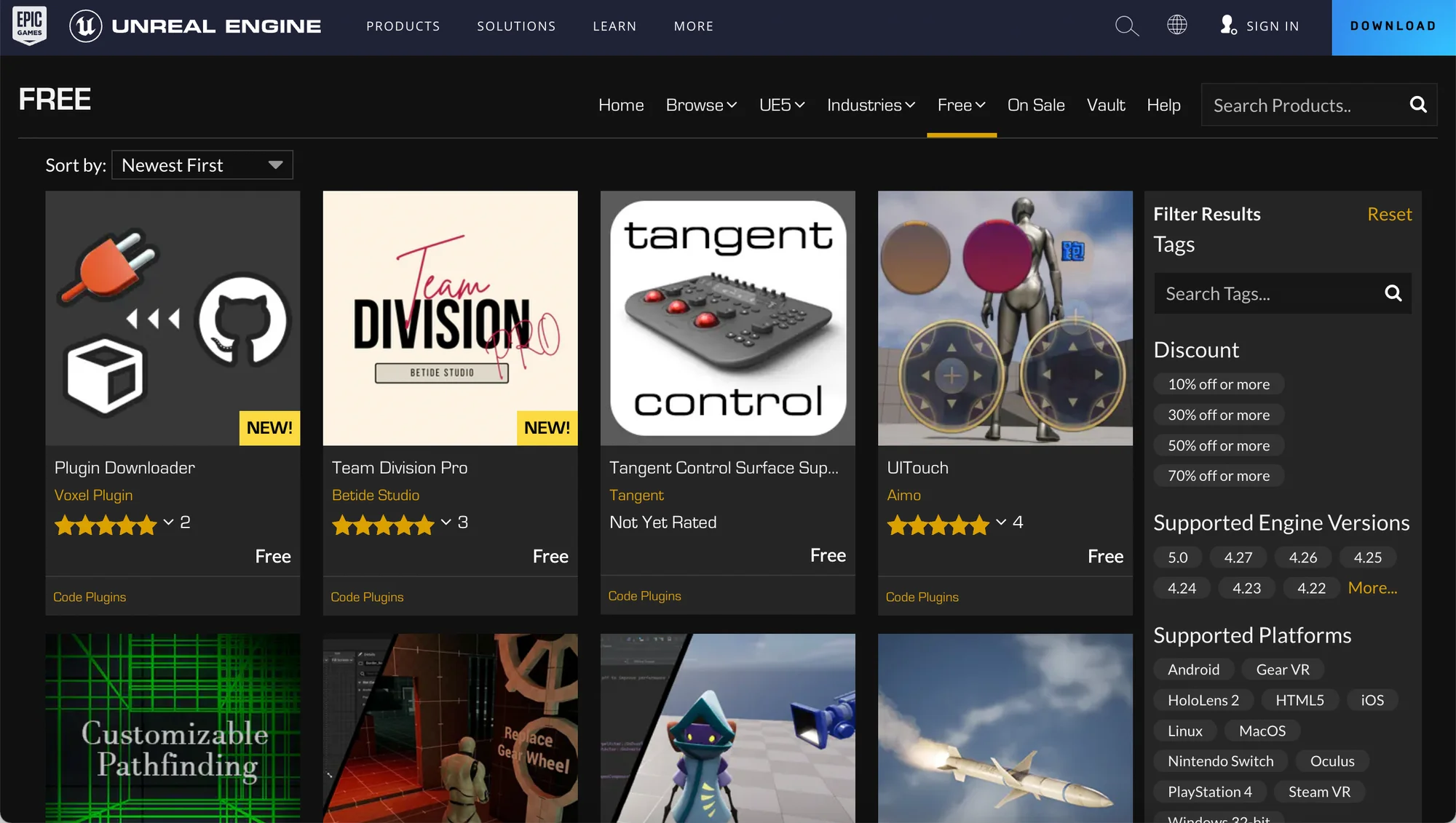Screen dimensions: 1456x823
Task: Click the Epic Games logo icon
Action: (30, 26)
